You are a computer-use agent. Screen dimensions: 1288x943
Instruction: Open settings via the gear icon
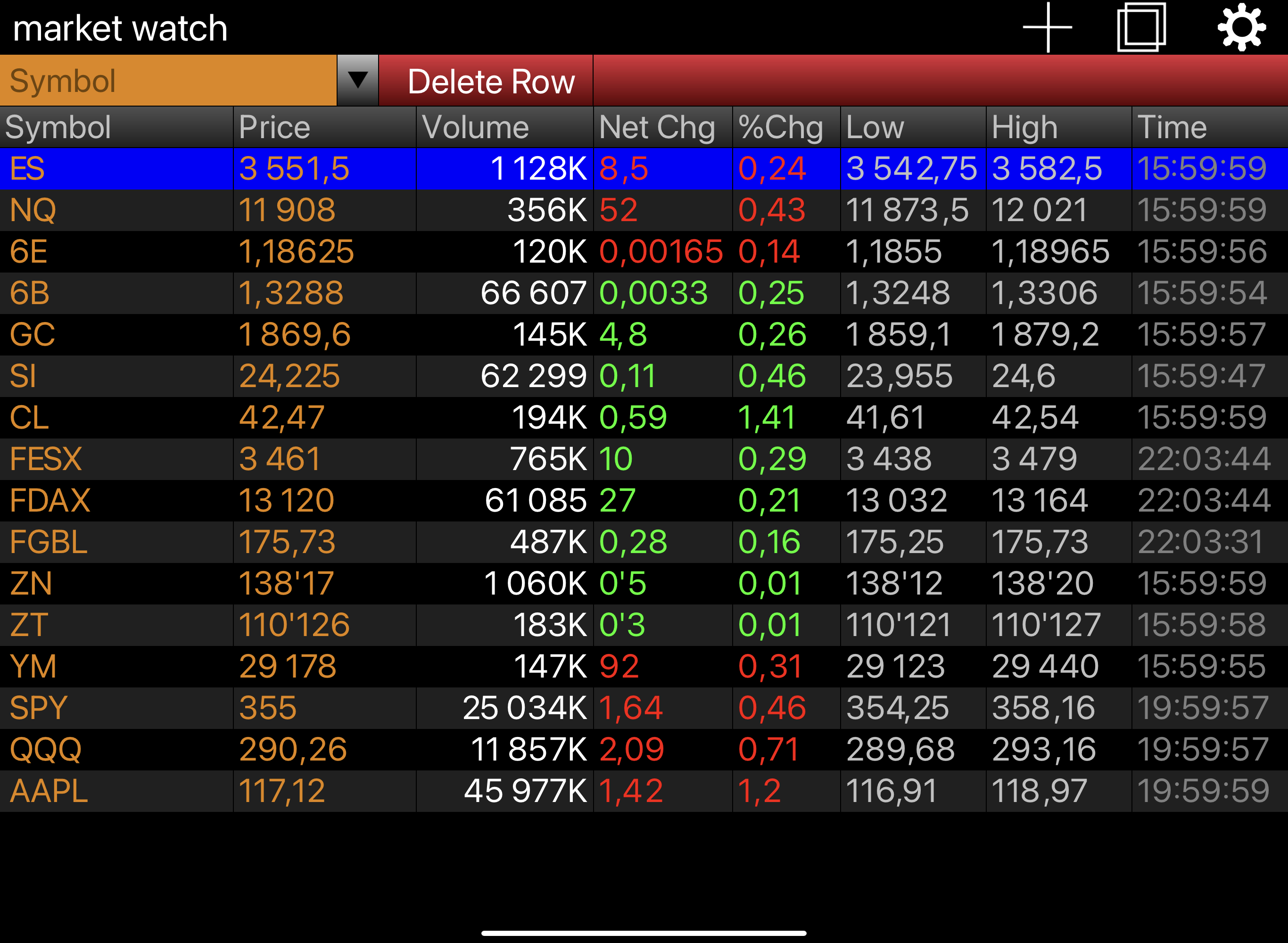1242,27
